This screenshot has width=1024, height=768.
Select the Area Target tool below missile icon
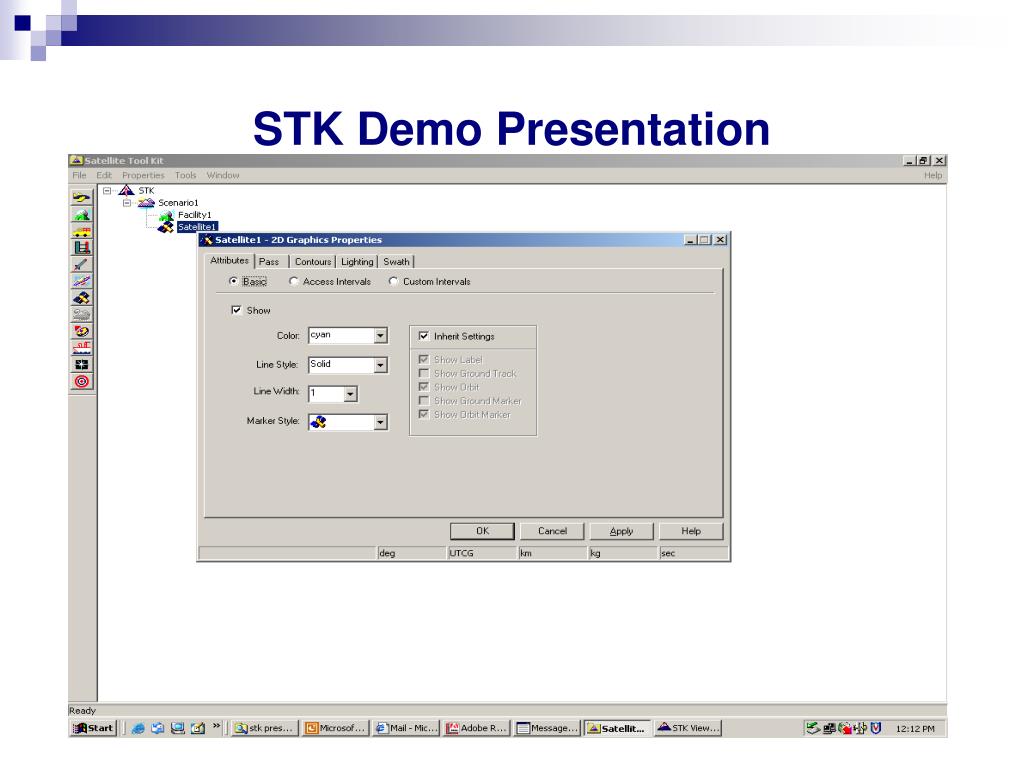pyautogui.click(x=82, y=281)
